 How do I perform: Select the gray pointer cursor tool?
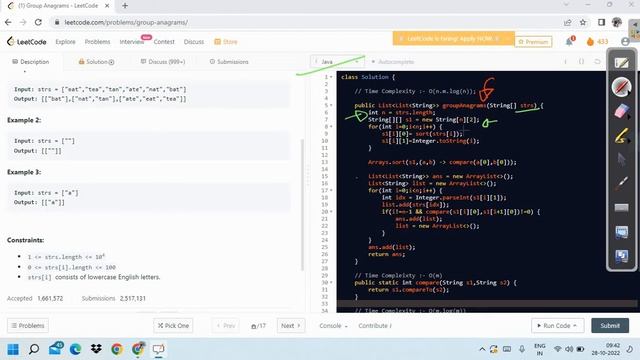point(621,160)
